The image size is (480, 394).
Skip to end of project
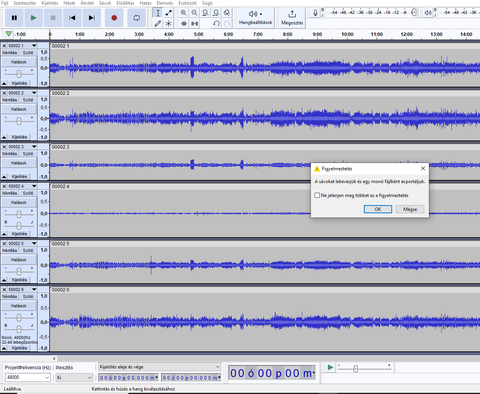91,18
